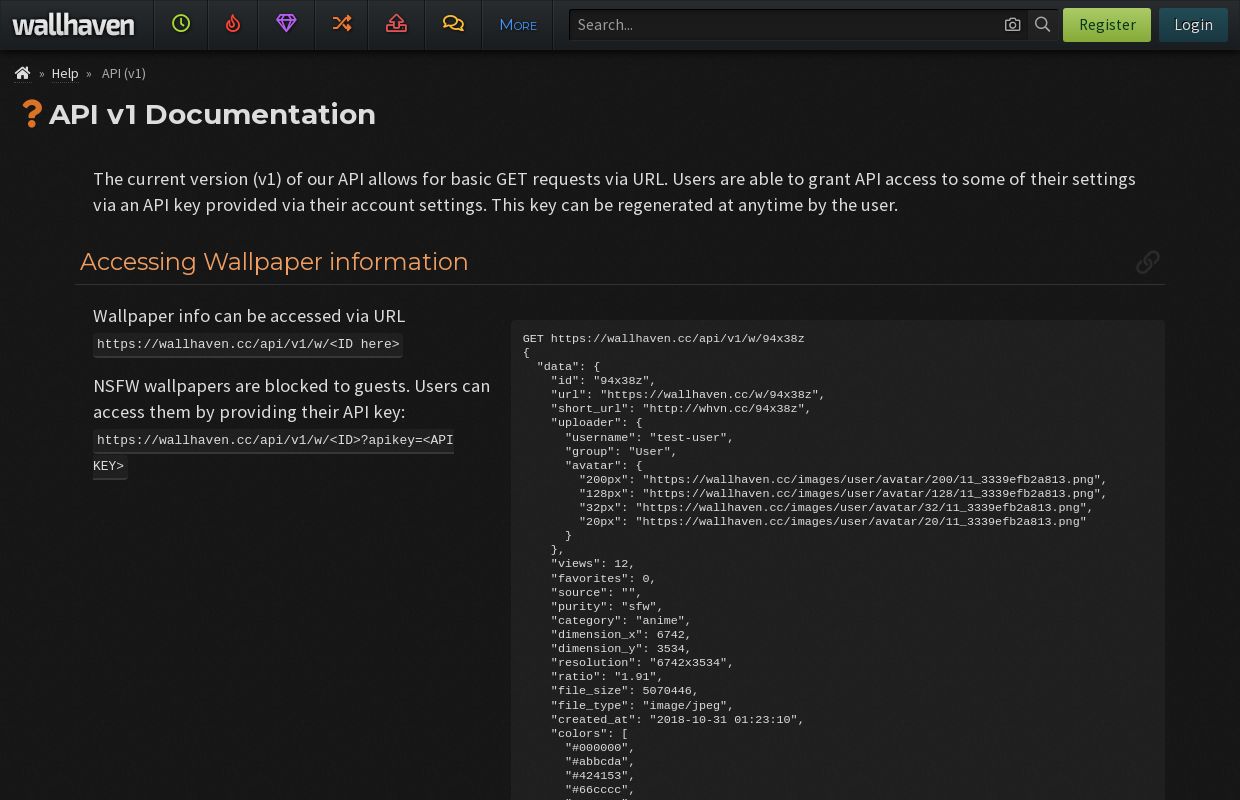Image resolution: width=1240 pixels, height=800 pixels.
Task: Click the camera image-search icon
Action: tap(1012, 25)
